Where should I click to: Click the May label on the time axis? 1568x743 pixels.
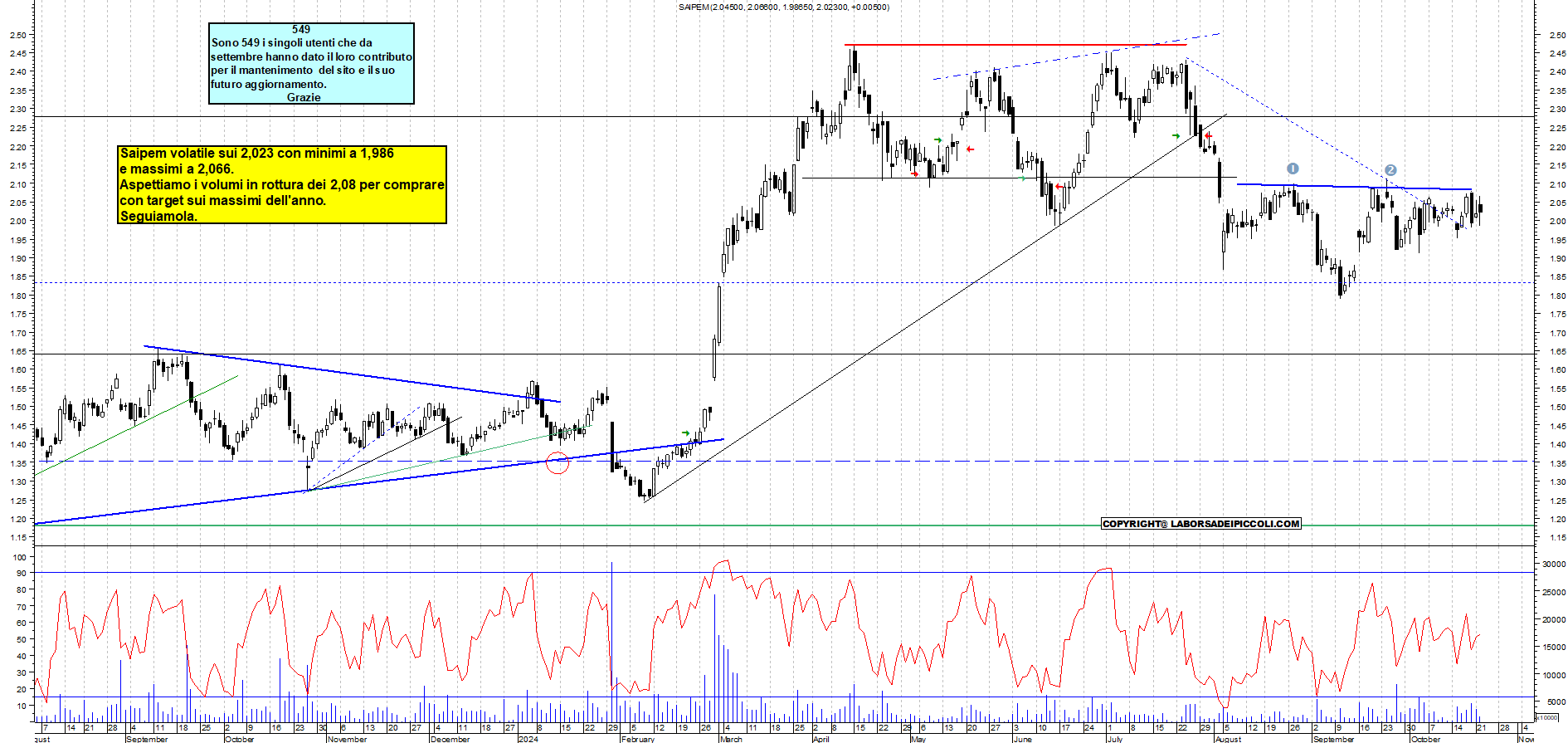918,739
